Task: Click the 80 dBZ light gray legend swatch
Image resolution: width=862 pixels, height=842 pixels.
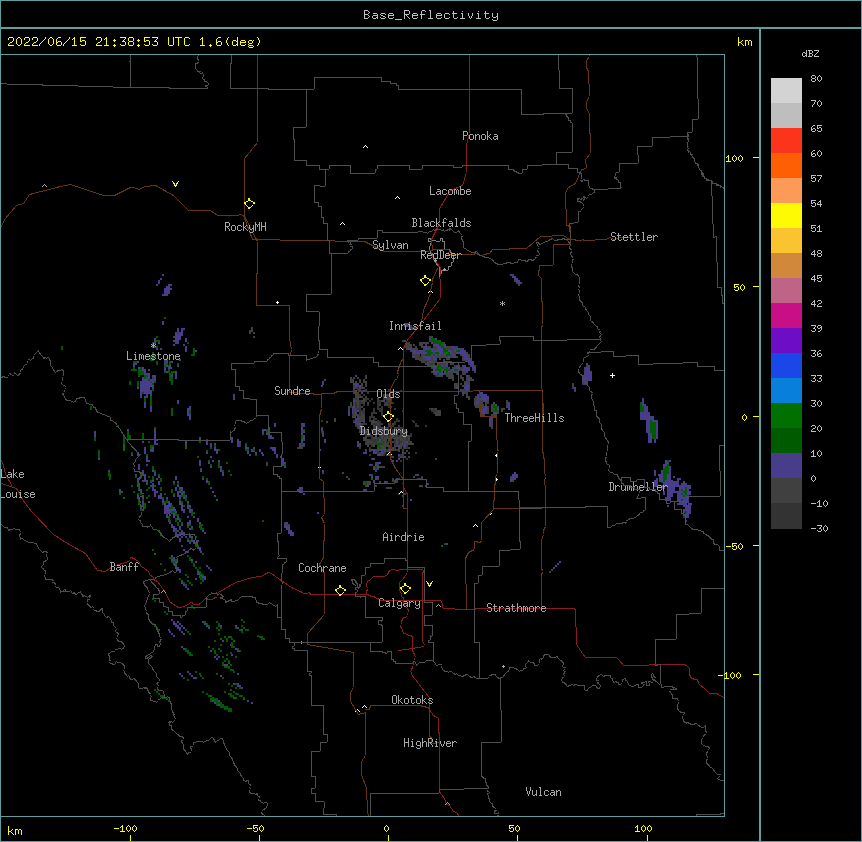Action: coord(786,90)
